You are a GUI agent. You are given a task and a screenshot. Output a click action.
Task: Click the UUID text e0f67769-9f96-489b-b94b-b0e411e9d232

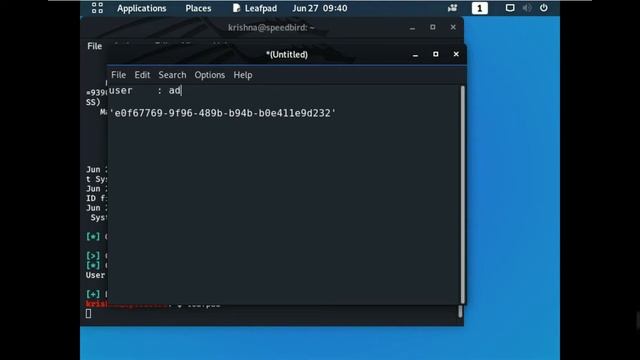click(223, 113)
